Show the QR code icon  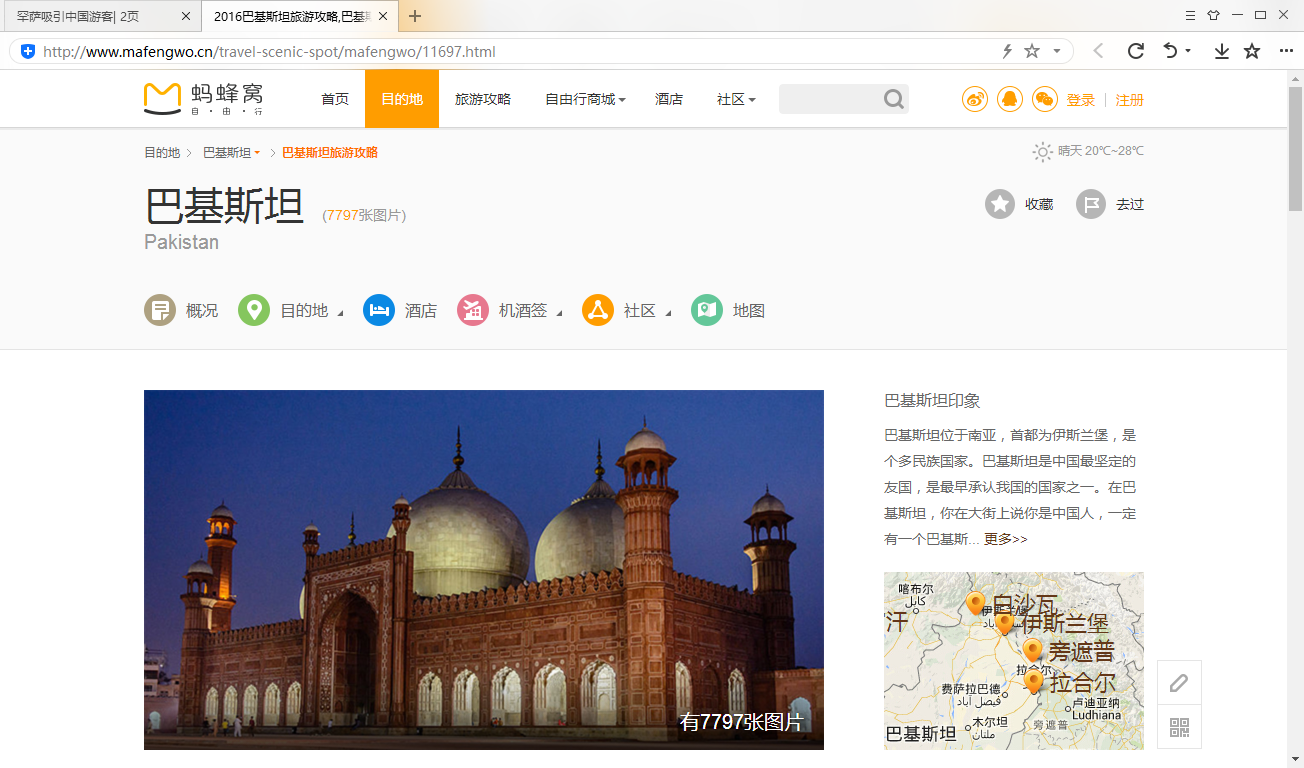(x=1180, y=727)
